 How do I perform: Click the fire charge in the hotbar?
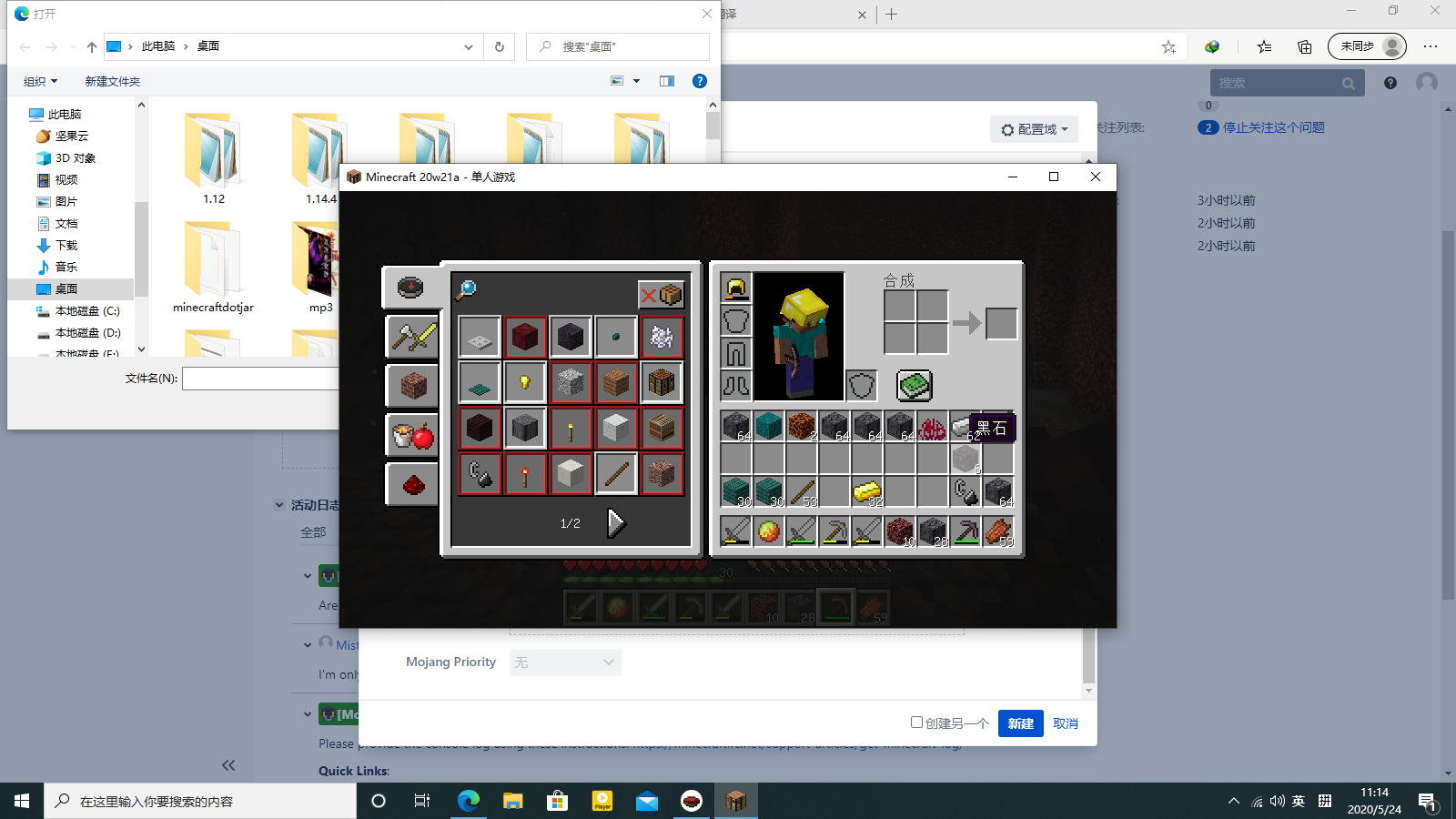769,531
